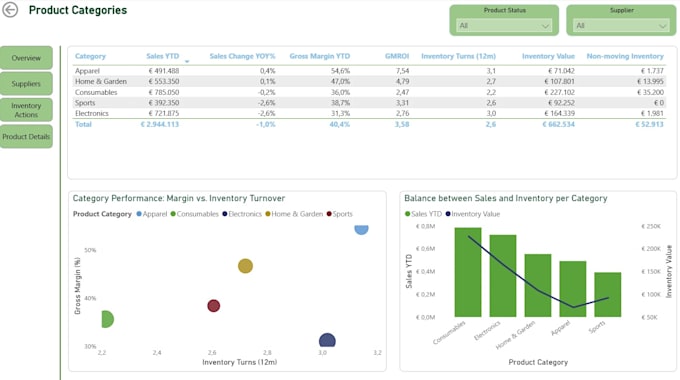Select the Apparel bar in chart
Viewport: 680px width, 380px height.
click(573, 289)
